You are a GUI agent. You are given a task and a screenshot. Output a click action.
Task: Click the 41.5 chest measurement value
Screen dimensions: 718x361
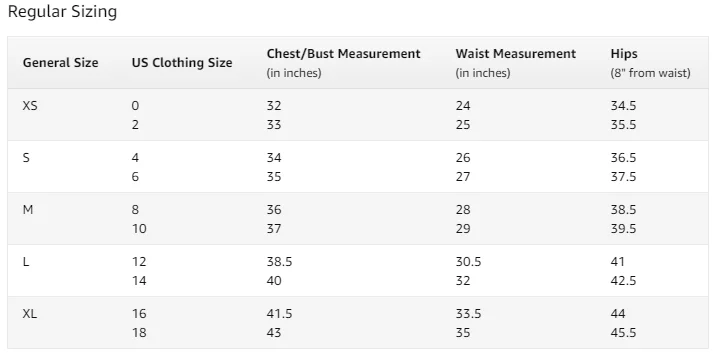pos(279,314)
